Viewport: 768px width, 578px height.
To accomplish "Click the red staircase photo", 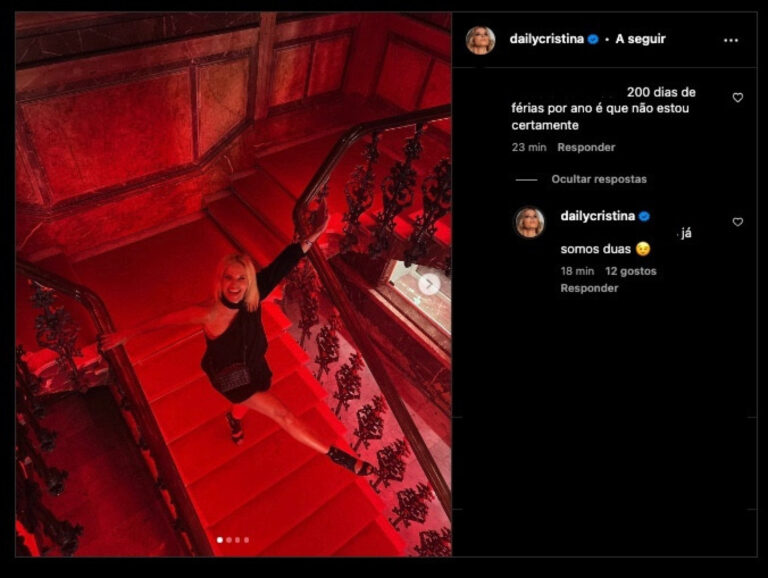I will pyautogui.click(x=234, y=284).
